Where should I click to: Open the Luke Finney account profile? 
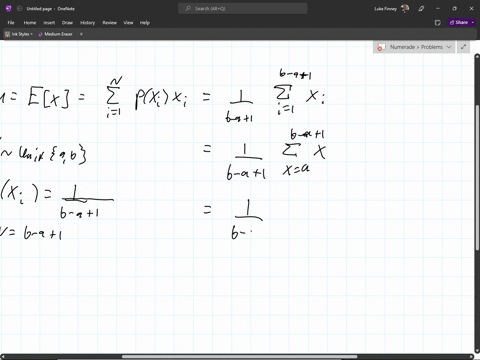[x=392, y=9]
